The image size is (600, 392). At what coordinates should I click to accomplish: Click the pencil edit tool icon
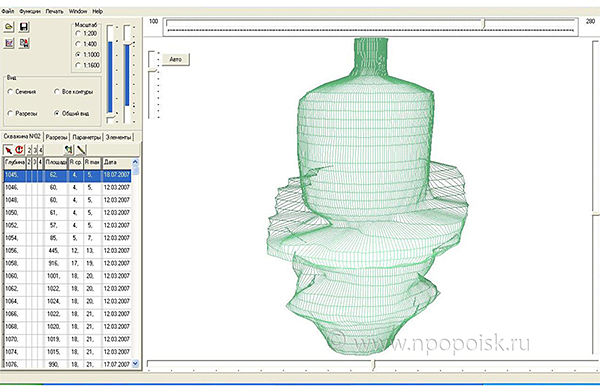[81, 150]
